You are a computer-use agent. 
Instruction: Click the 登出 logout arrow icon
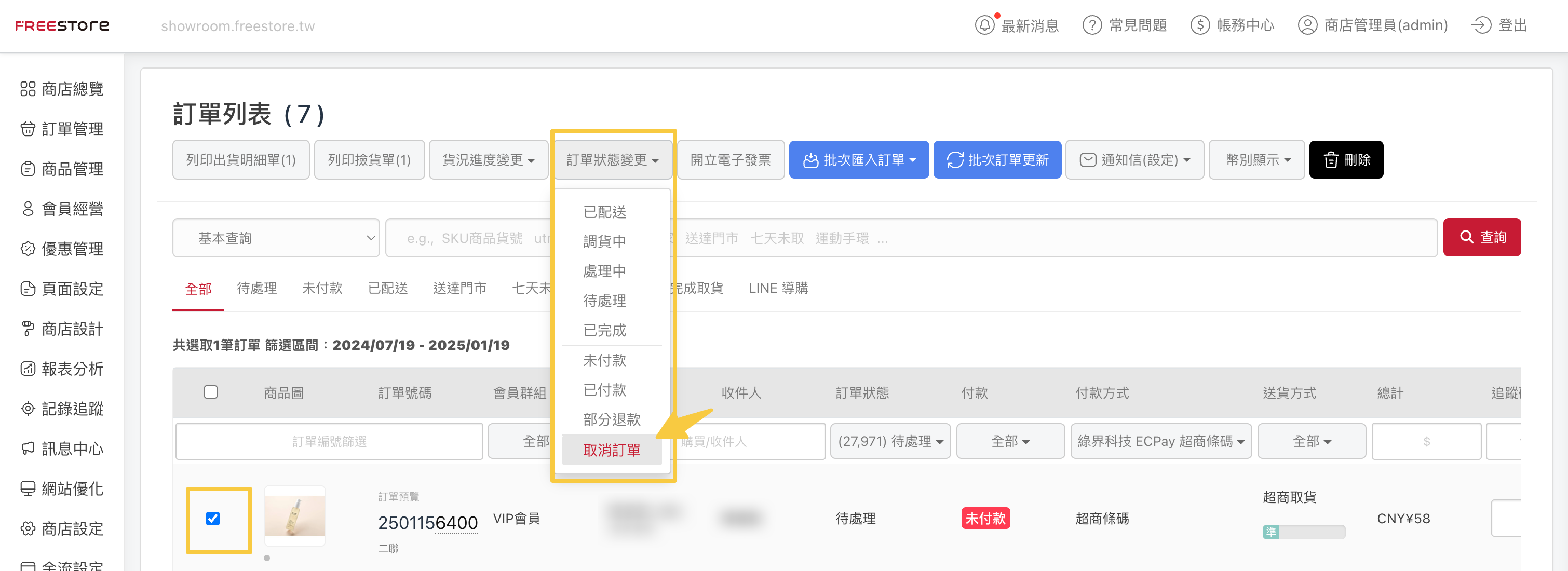coord(1481,25)
